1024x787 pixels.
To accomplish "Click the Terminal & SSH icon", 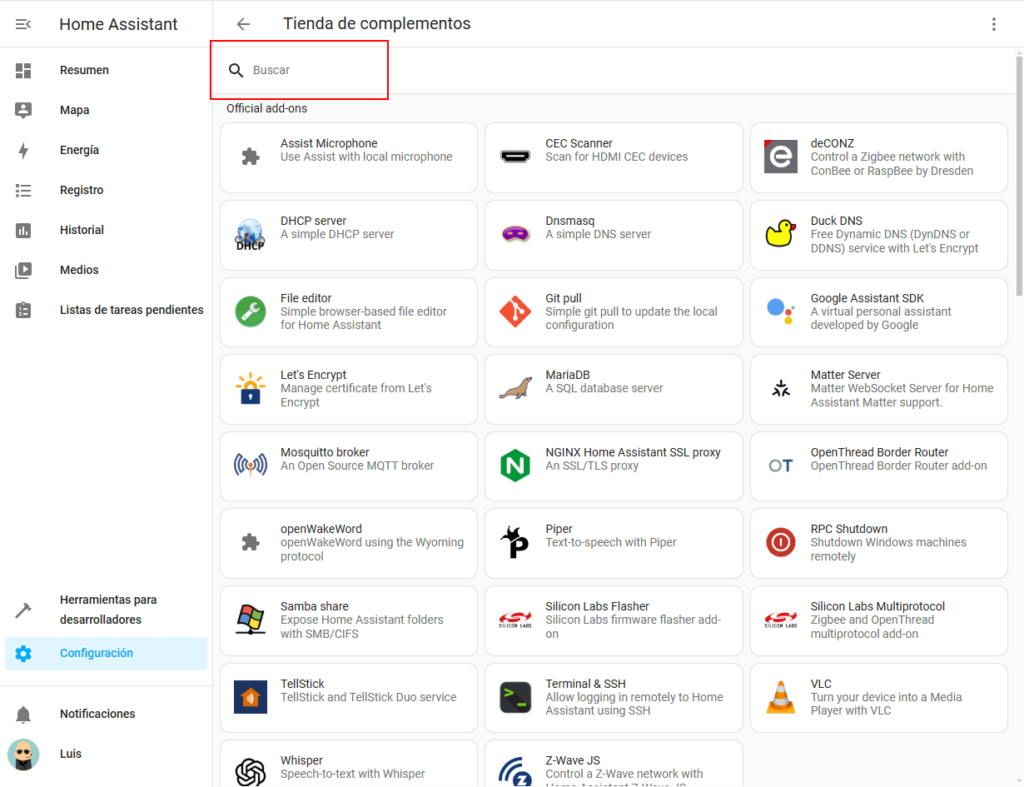I will pos(515,697).
